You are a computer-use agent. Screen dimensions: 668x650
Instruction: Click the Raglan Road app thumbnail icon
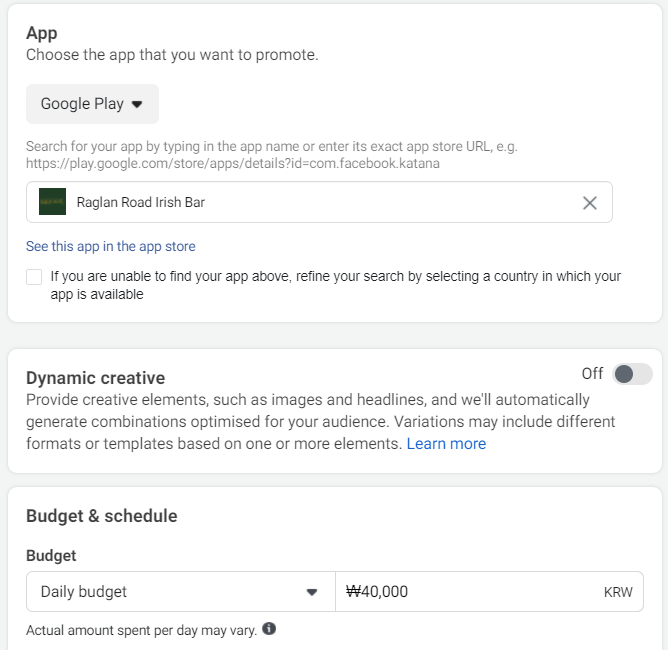(52, 201)
